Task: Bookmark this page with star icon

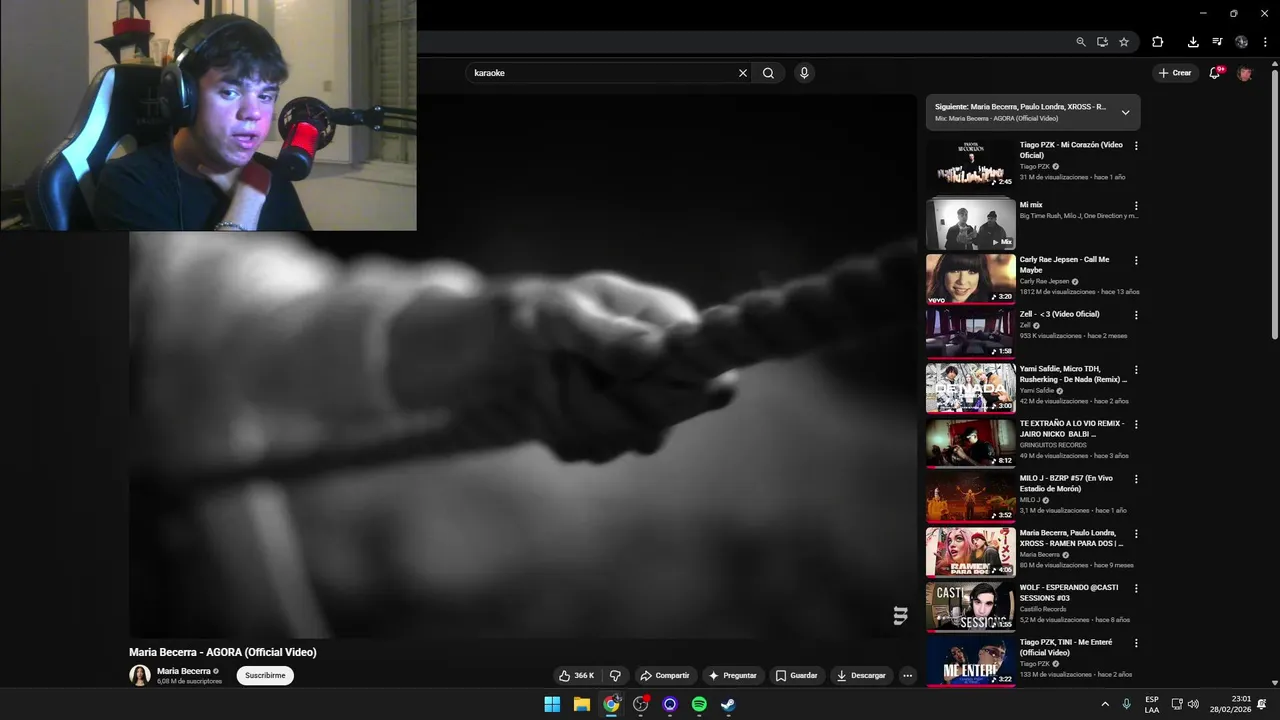Action: [x=1124, y=42]
